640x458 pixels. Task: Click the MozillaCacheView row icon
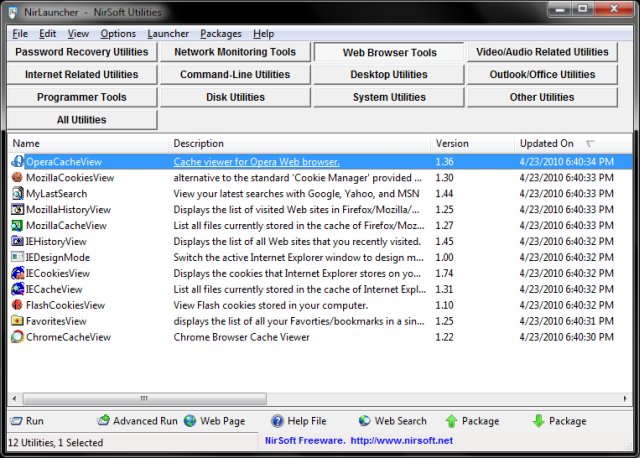tap(17, 225)
